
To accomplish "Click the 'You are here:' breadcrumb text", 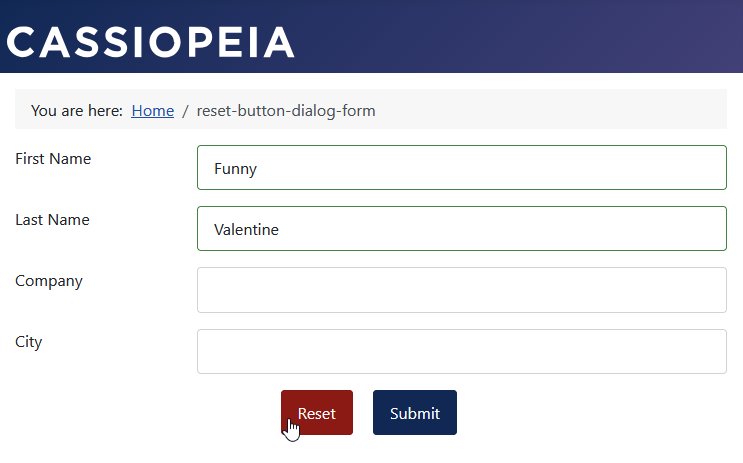I will click(x=77, y=110).
